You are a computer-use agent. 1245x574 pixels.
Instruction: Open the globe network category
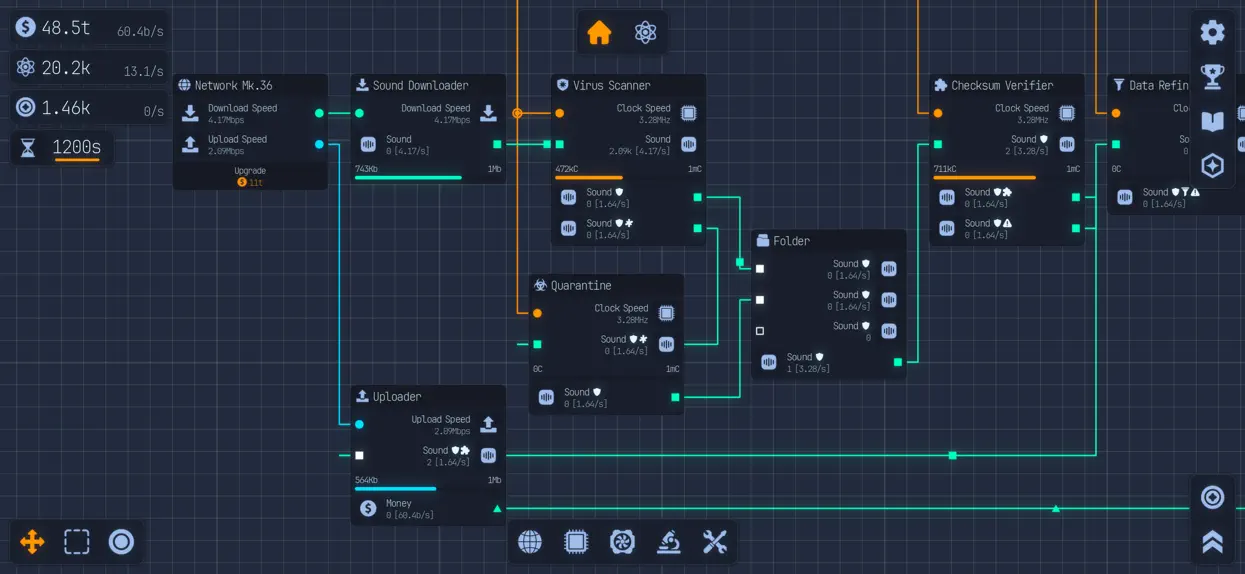(530, 542)
